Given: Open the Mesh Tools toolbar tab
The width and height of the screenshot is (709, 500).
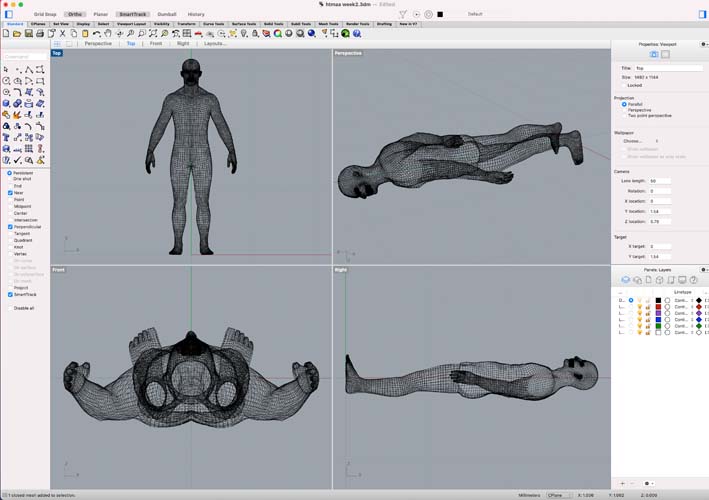Looking at the screenshot, I should click(x=328, y=24).
